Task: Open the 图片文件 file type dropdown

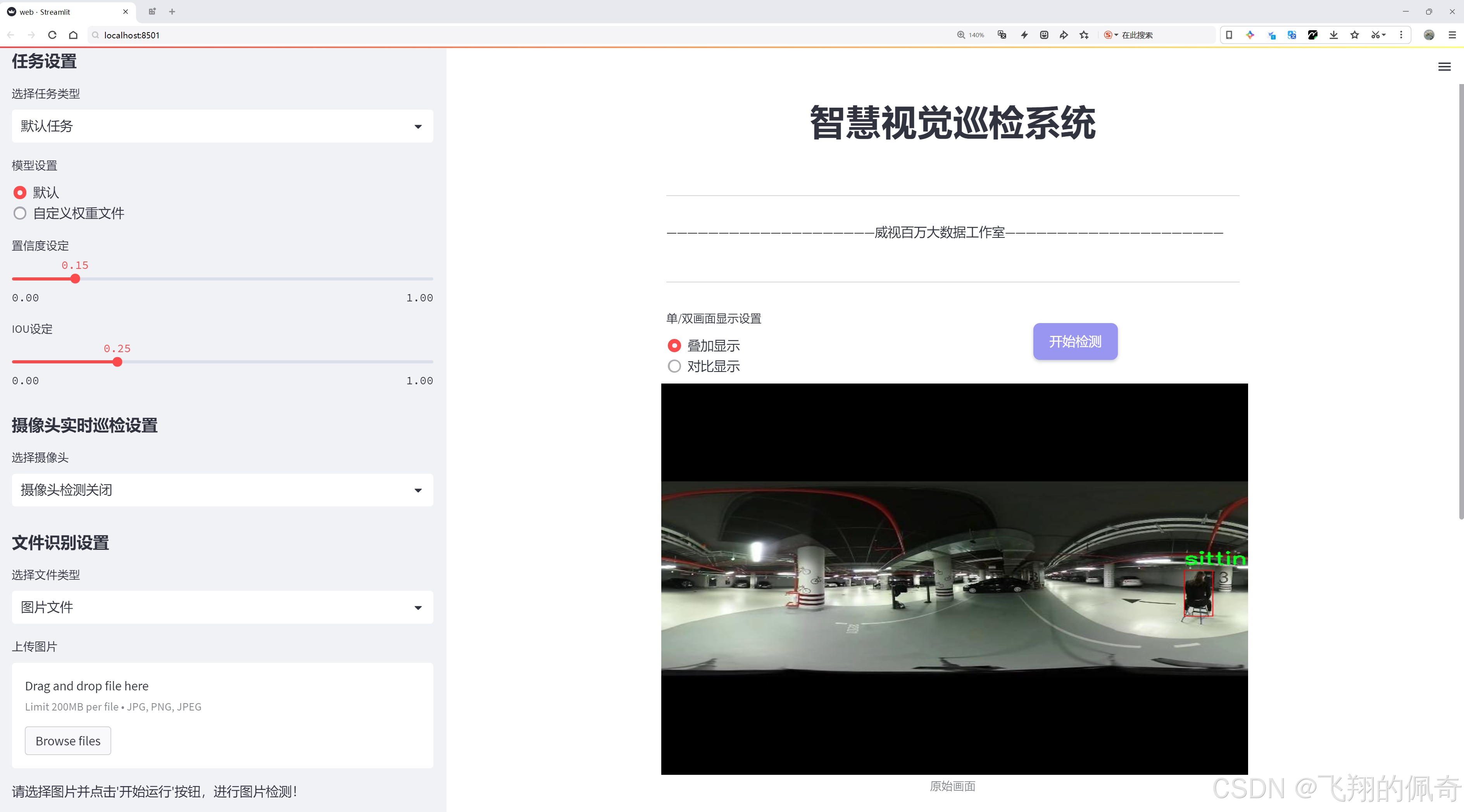Action: [222, 607]
